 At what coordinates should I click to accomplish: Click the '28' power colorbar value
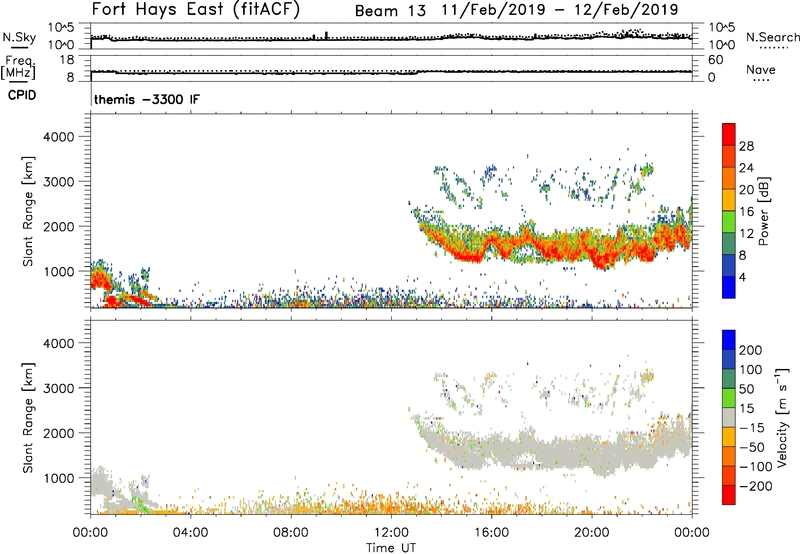pyautogui.click(x=746, y=146)
